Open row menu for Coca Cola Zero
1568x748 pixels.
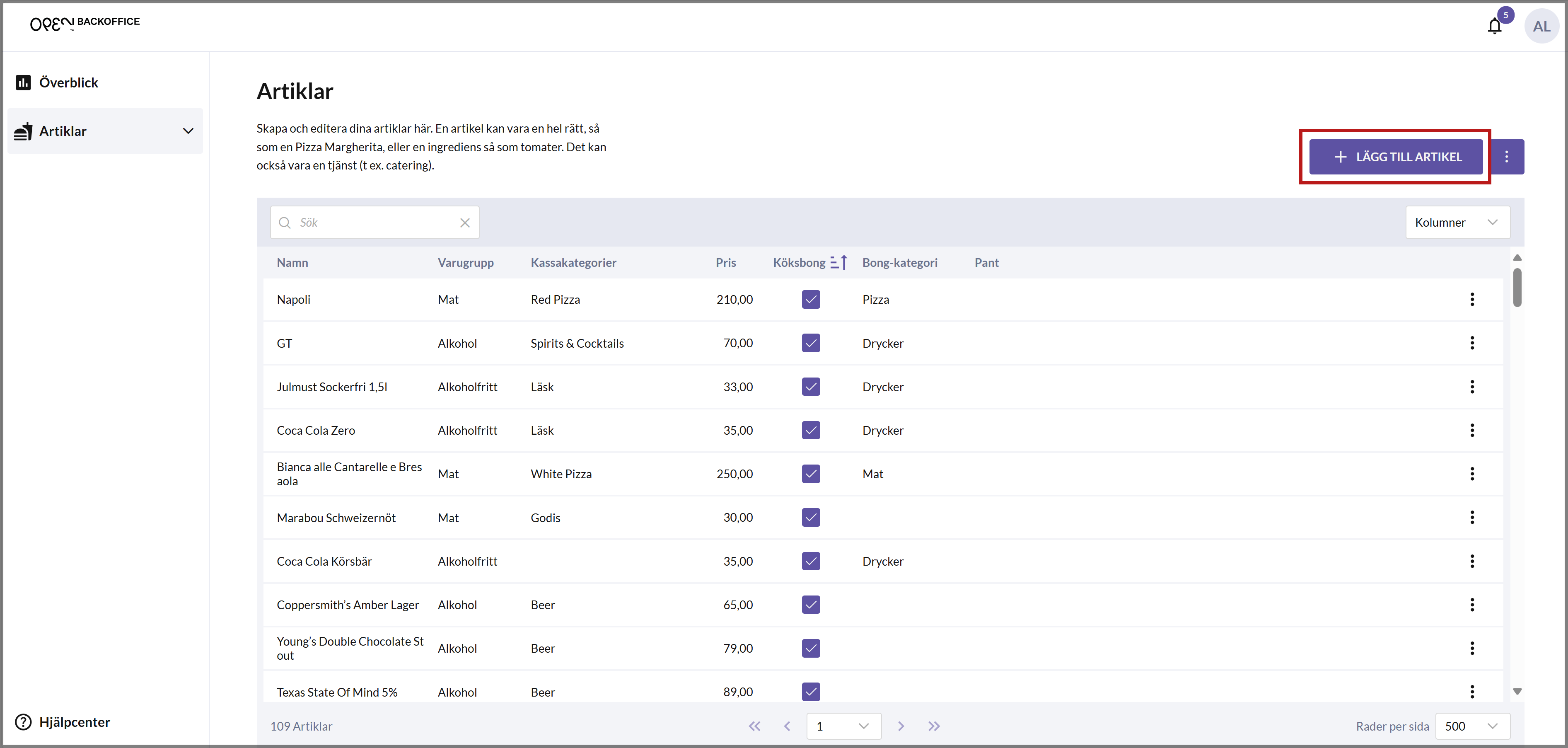coord(1472,430)
